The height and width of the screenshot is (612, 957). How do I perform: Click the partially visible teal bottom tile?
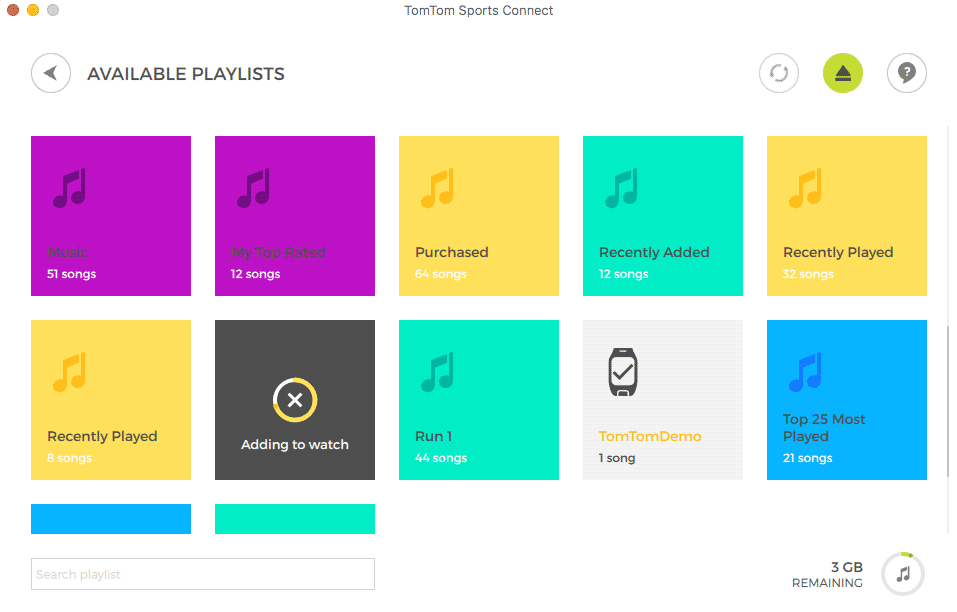(295, 519)
